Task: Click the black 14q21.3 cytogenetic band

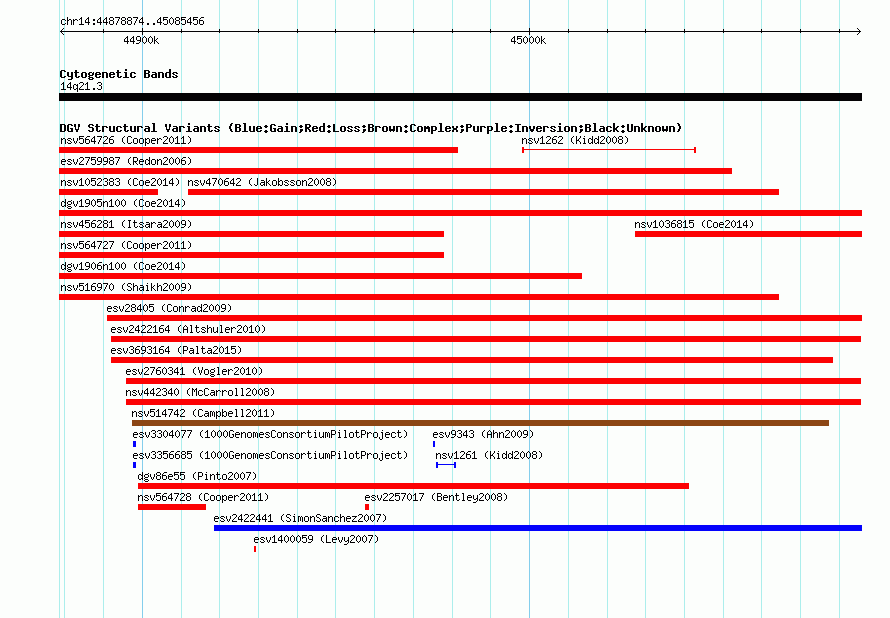Action: (460, 97)
